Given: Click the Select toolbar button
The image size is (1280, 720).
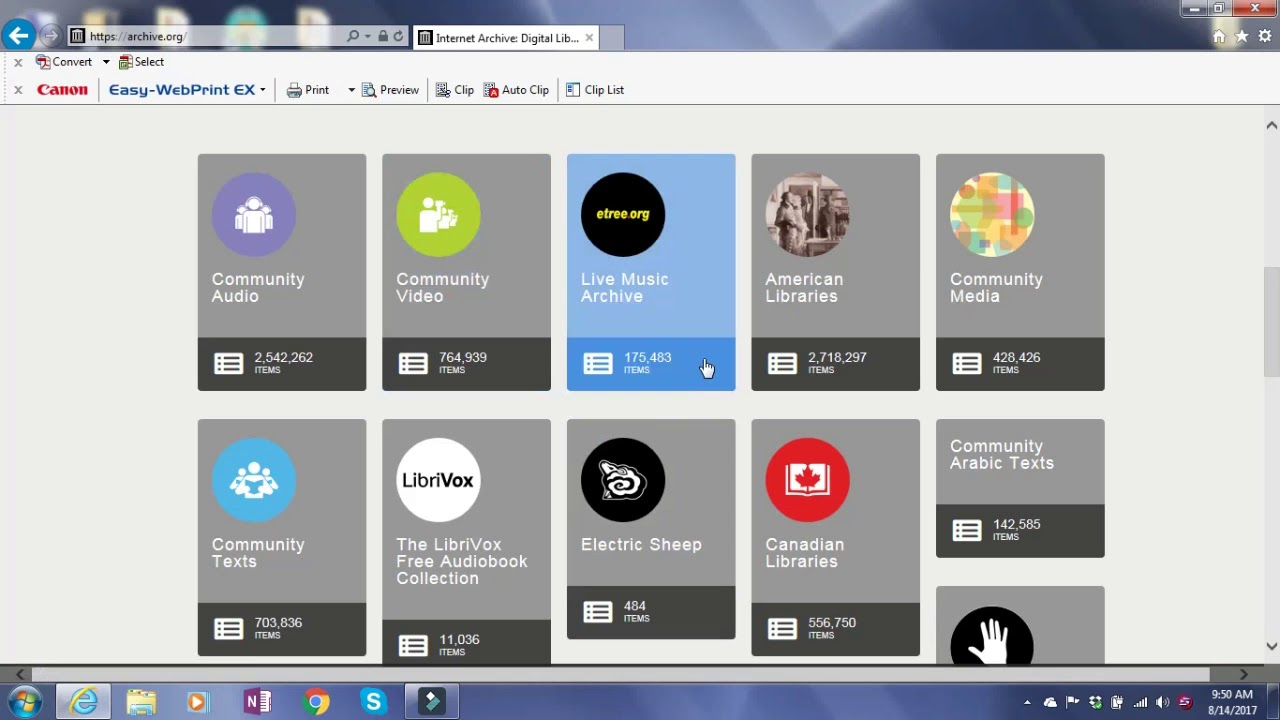Looking at the screenshot, I should (141, 62).
